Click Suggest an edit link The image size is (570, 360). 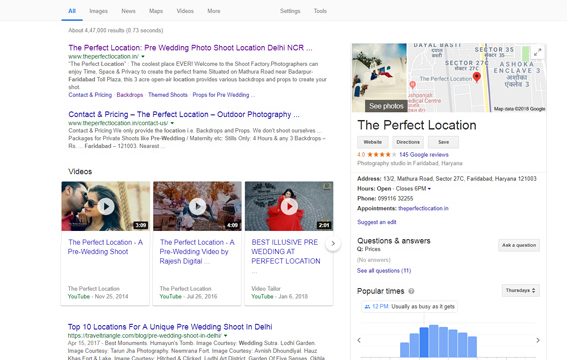click(x=377, y=222)
